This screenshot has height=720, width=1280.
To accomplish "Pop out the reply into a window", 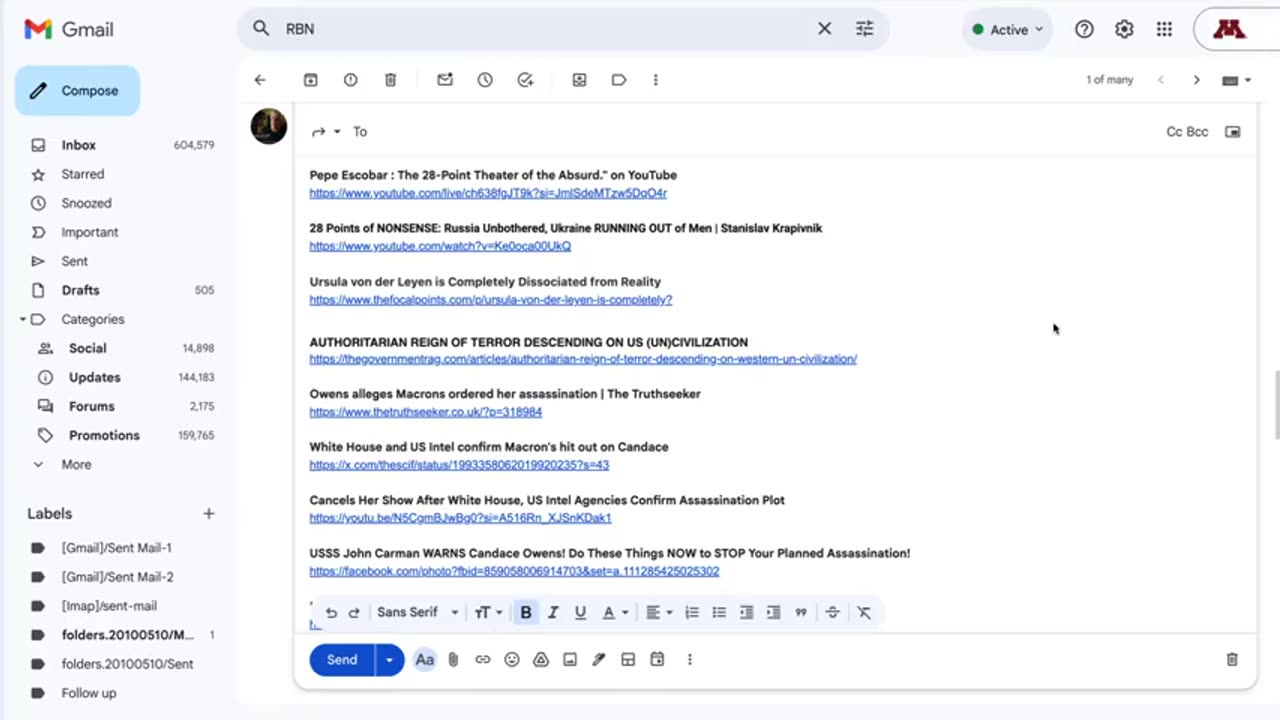I will pyautogui.click(x=1233, y=132).
